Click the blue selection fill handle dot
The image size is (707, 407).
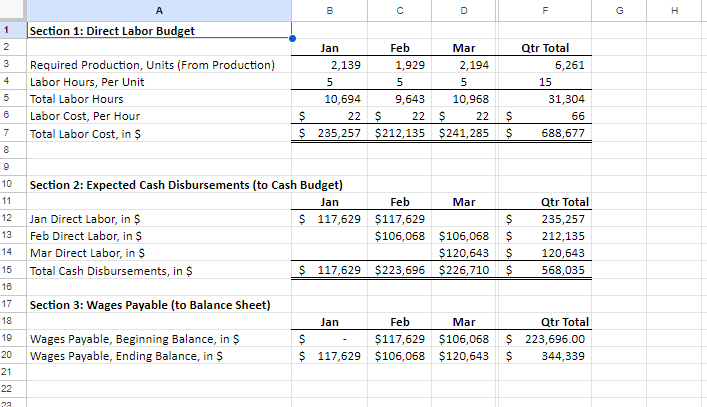tap(292, 38)
